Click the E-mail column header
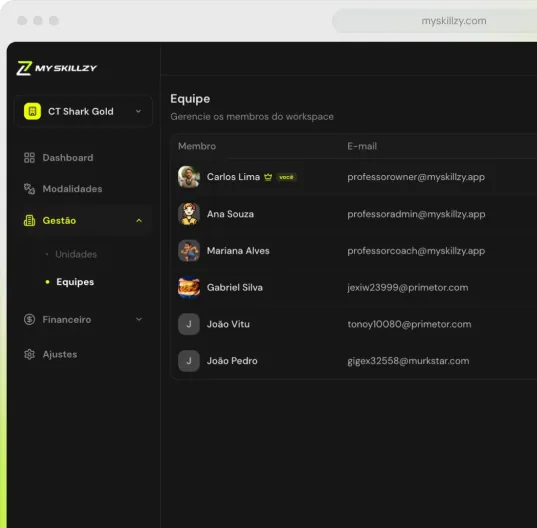The height and width of the screenshot is (528, 537). tap(362, 147)
